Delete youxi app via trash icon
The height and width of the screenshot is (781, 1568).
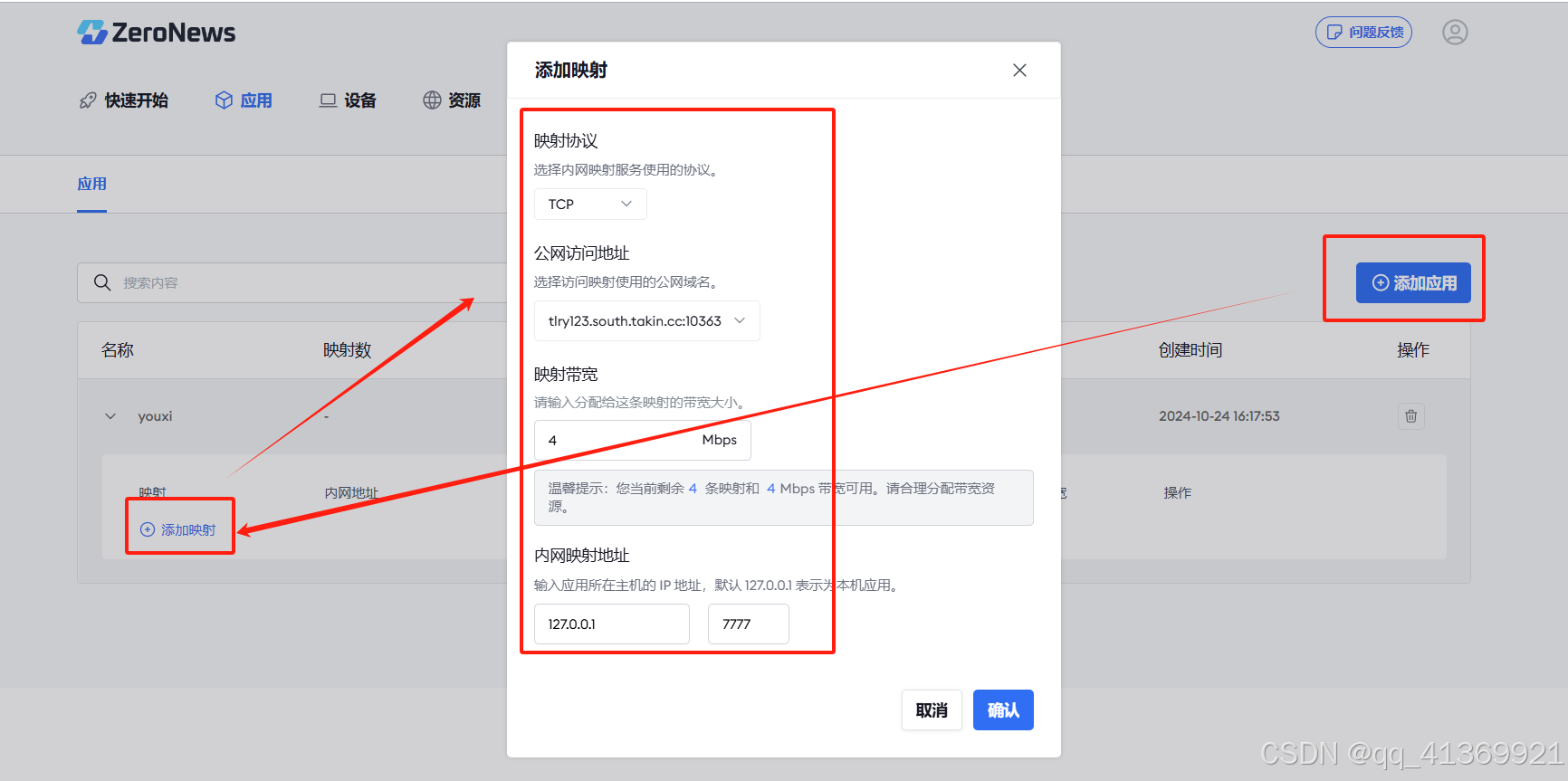pyautogui.click(x=1410, y=416)
